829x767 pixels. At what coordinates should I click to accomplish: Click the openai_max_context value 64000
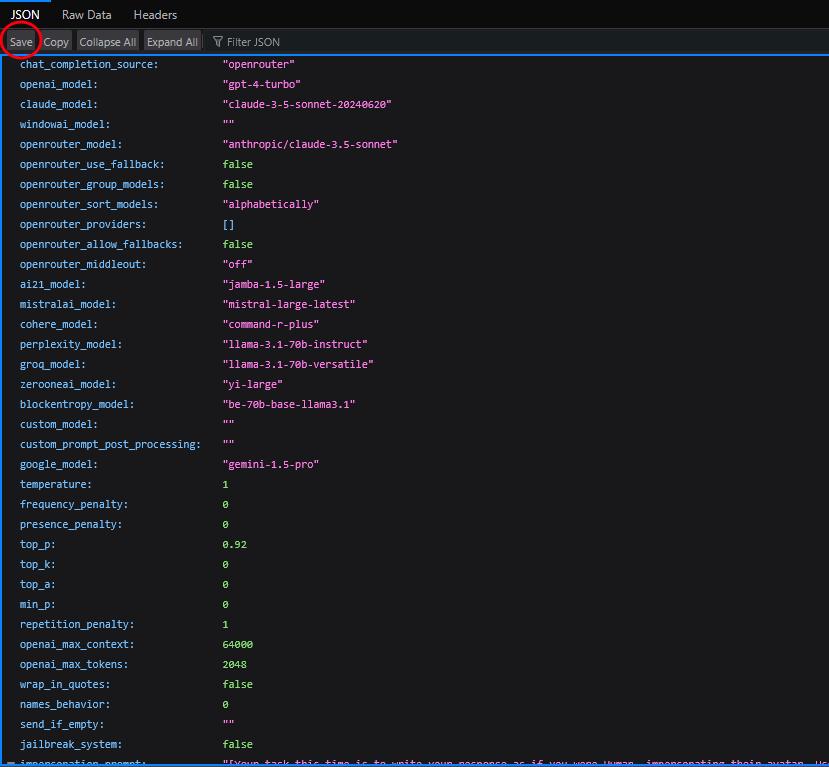(x=237, y=644)
